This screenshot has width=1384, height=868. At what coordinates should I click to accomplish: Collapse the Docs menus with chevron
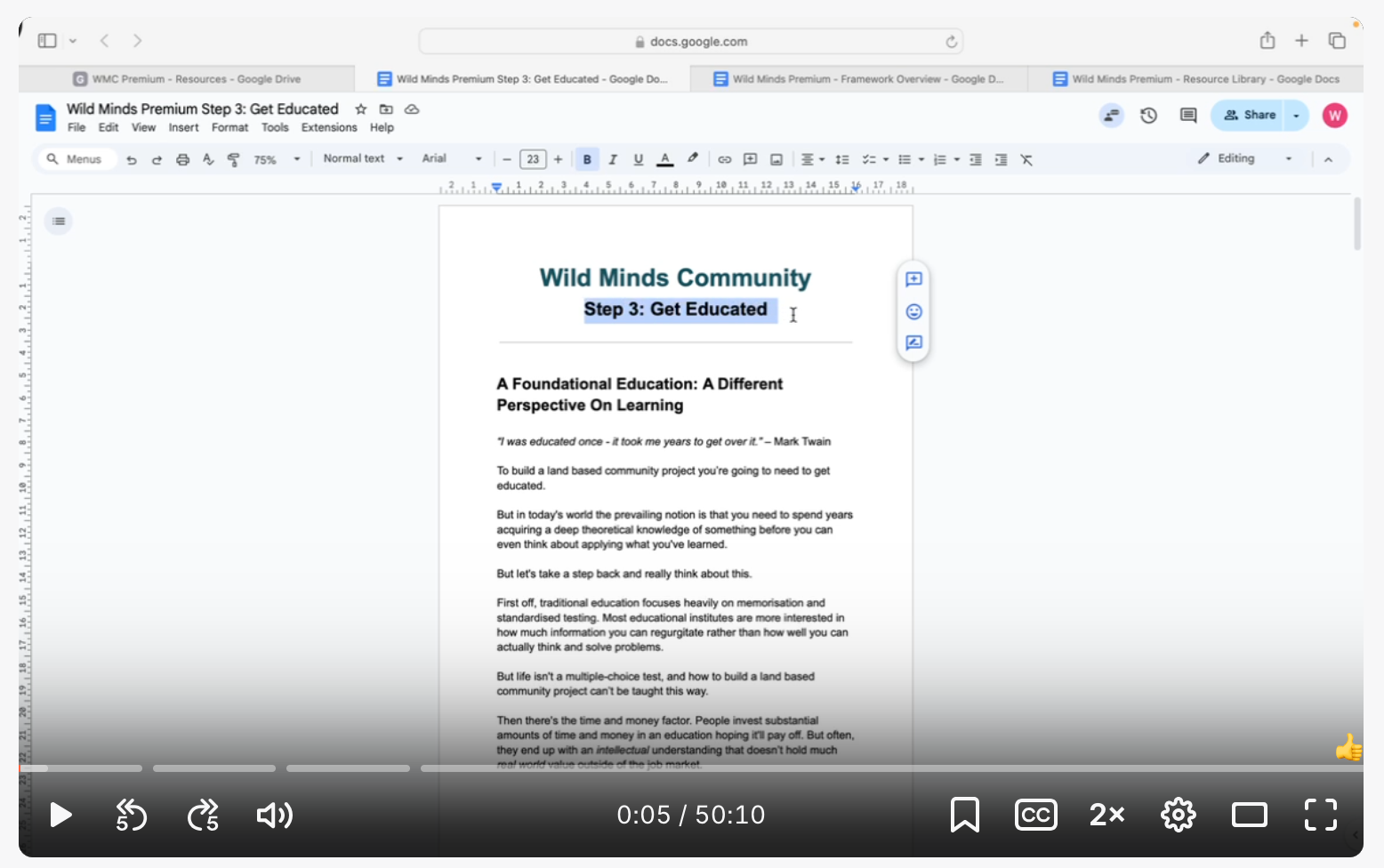click(1329, 160)
